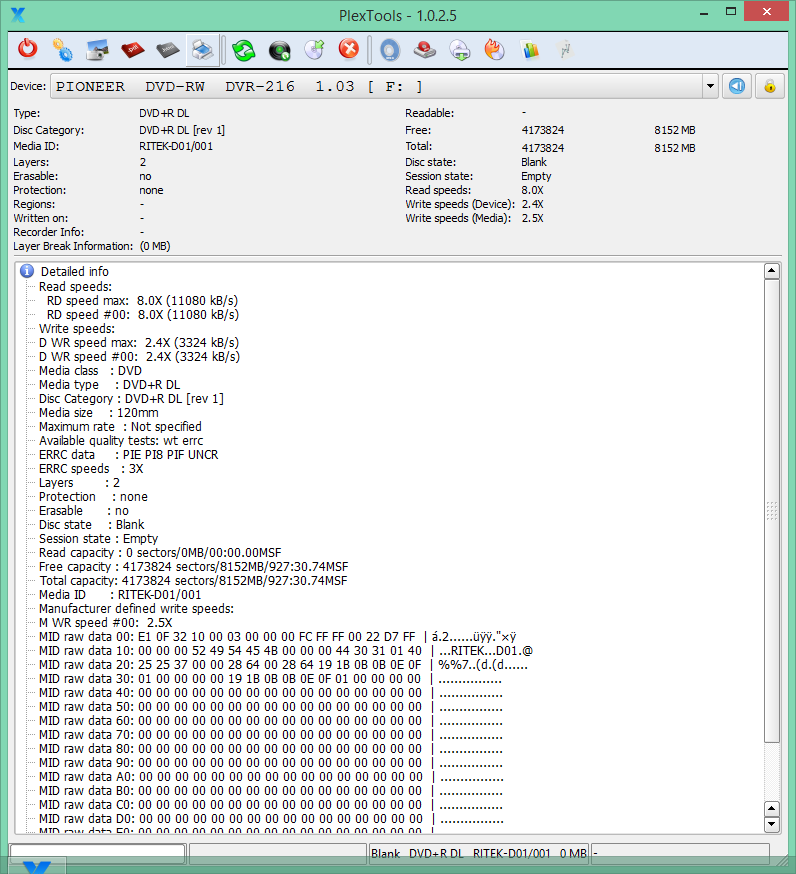Select 'MID raw data 10' row
The width and height of the screenshot is (796, 874).
286,650
